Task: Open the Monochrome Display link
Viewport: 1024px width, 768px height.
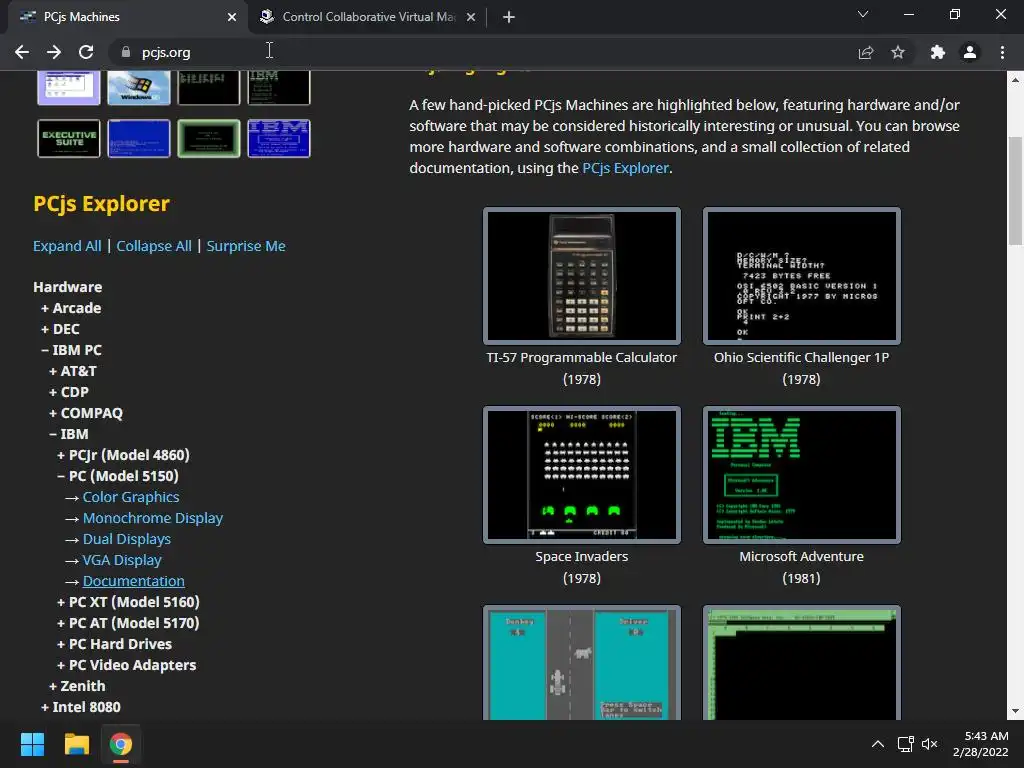Action: (x=153, y=518)
